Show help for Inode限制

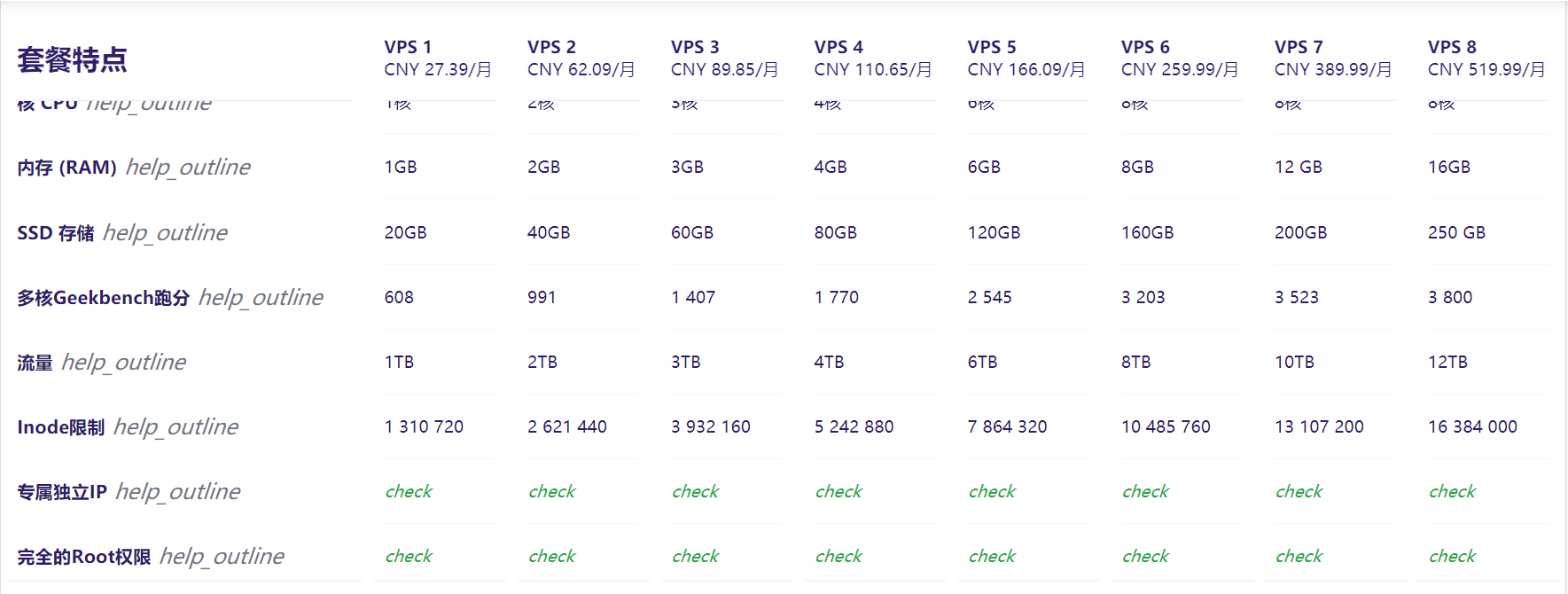coord(176,426)
